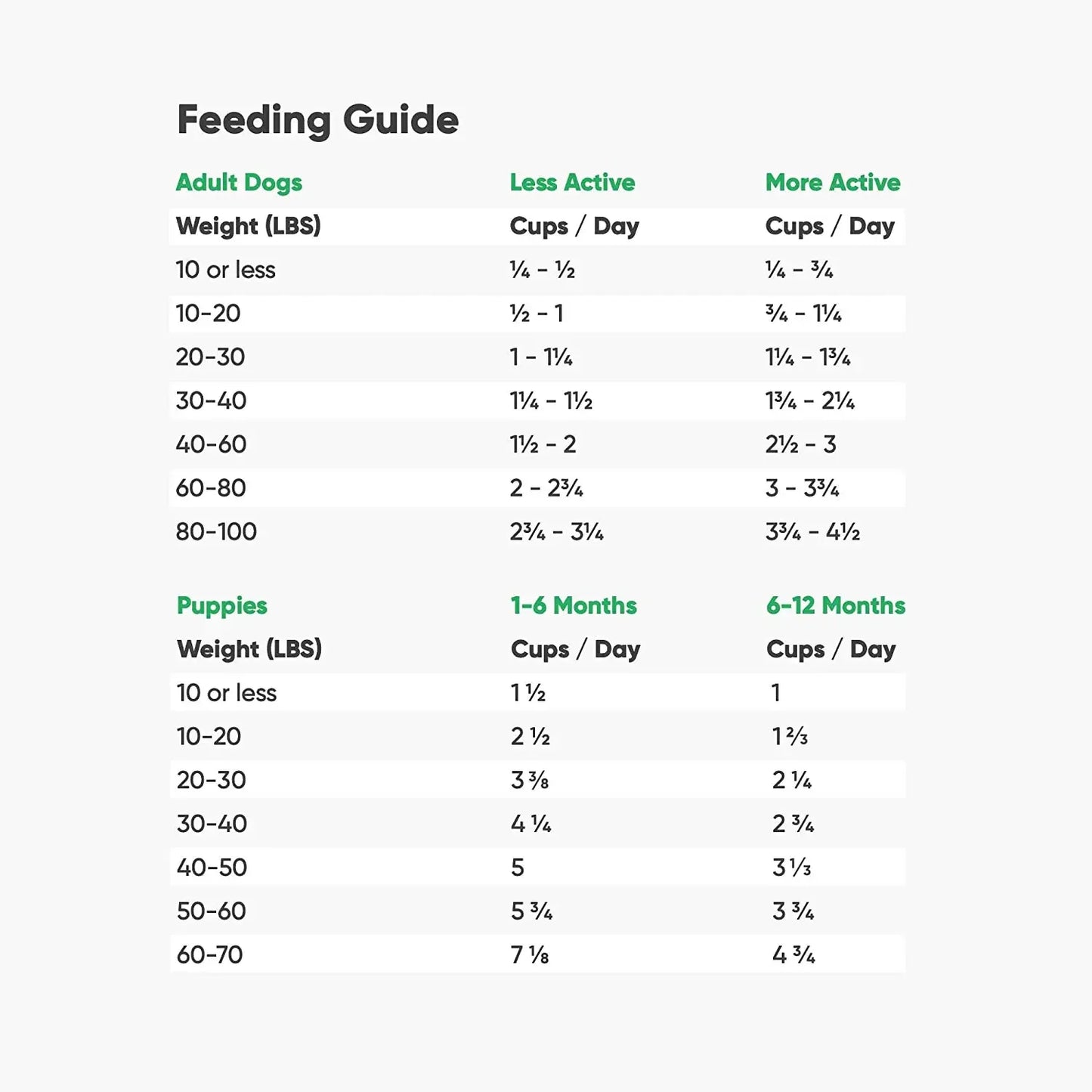Select the 2½ – 3 cups cell
This screenshot has width=1092, height=1092.
800,445
